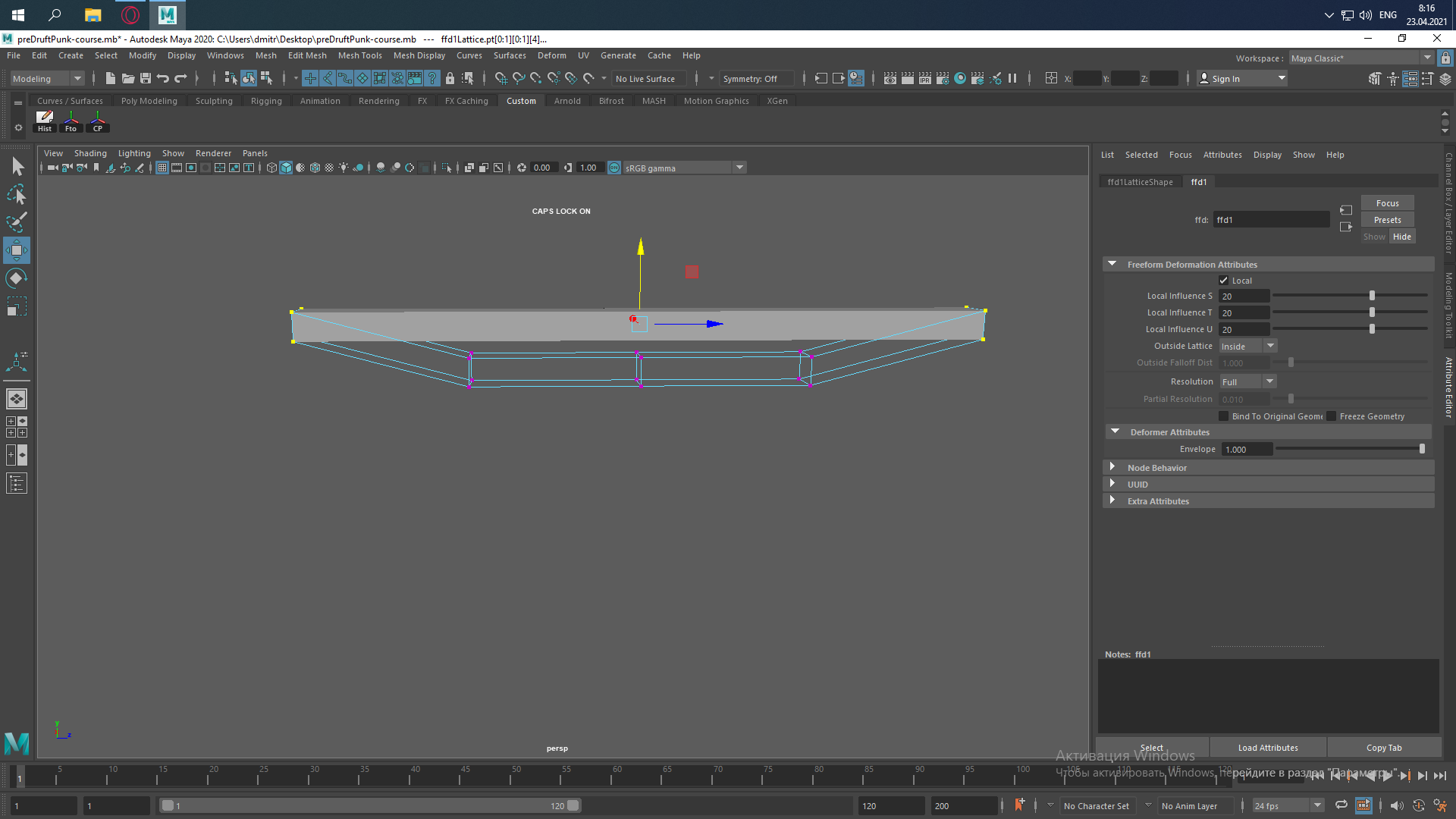
Task: Click the Load Attributes button
Action: pos(1268,748)
